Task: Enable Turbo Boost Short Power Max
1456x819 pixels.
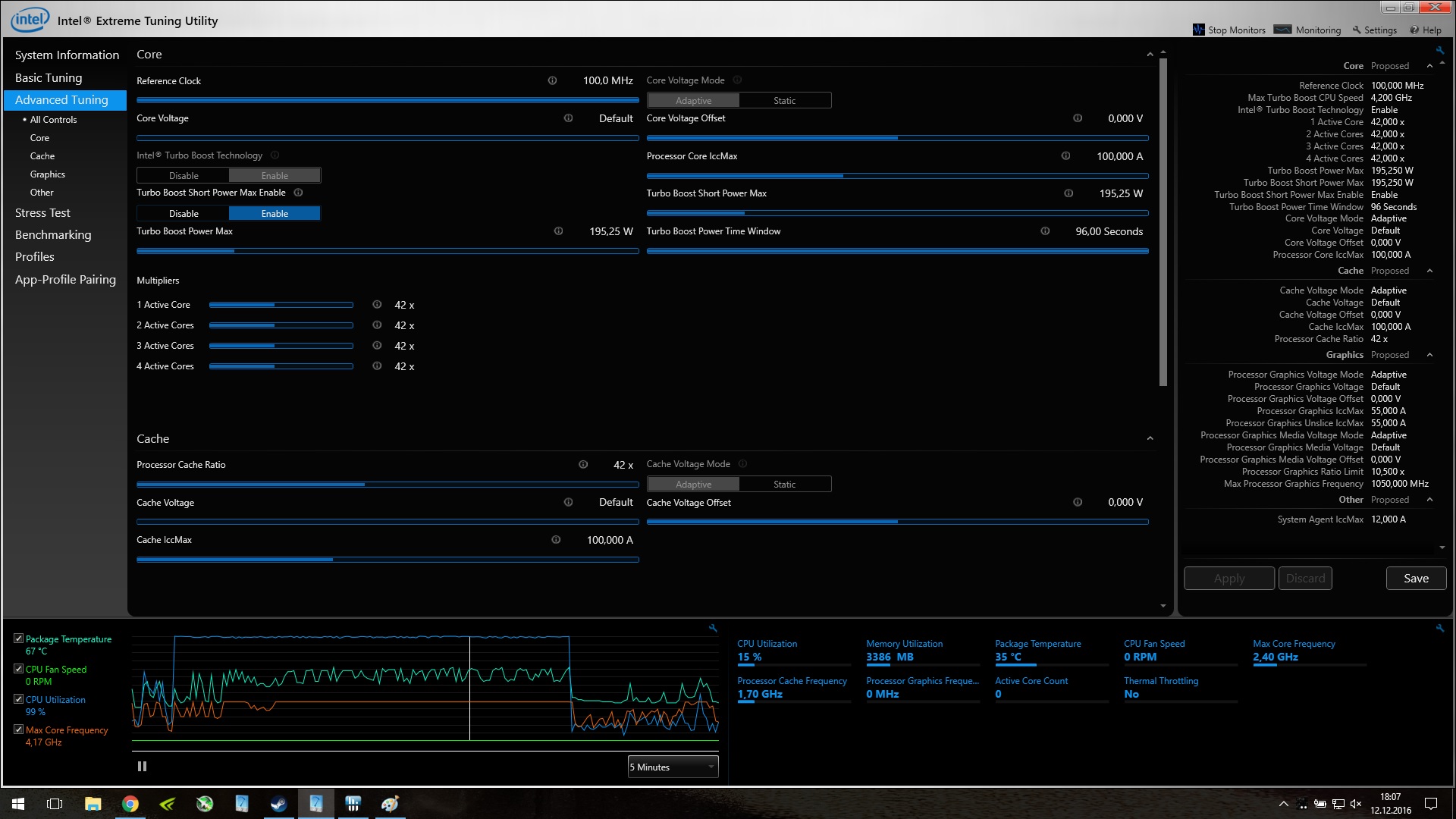Action: point(275,214)
